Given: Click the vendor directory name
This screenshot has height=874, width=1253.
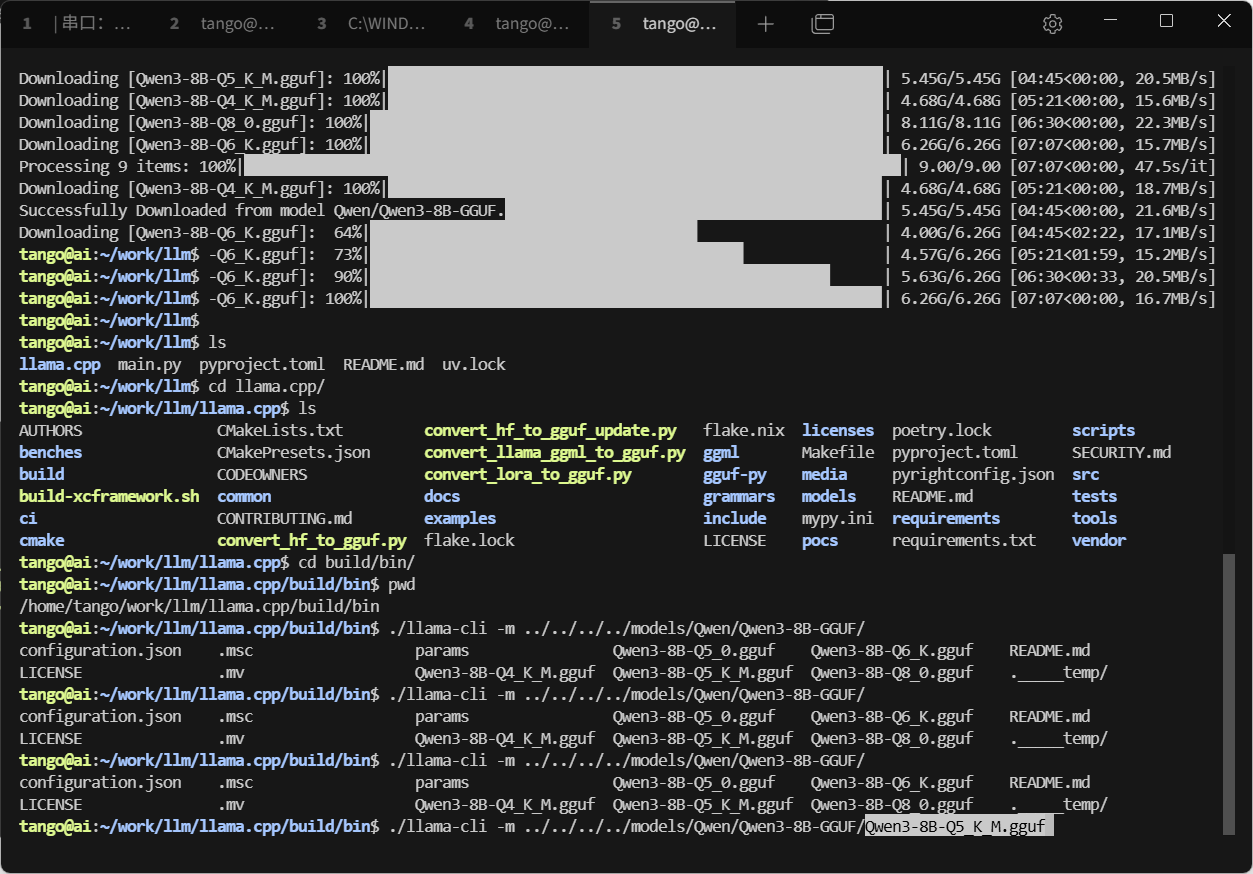Looking at the screenshot, I should [x=1099, y=540].
